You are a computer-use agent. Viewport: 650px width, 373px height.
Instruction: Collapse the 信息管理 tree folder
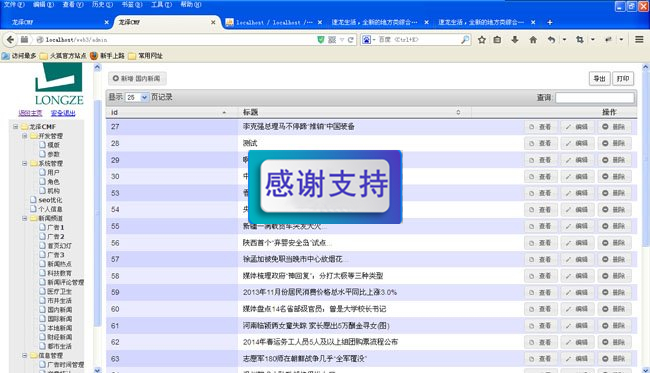click(24, 355)
